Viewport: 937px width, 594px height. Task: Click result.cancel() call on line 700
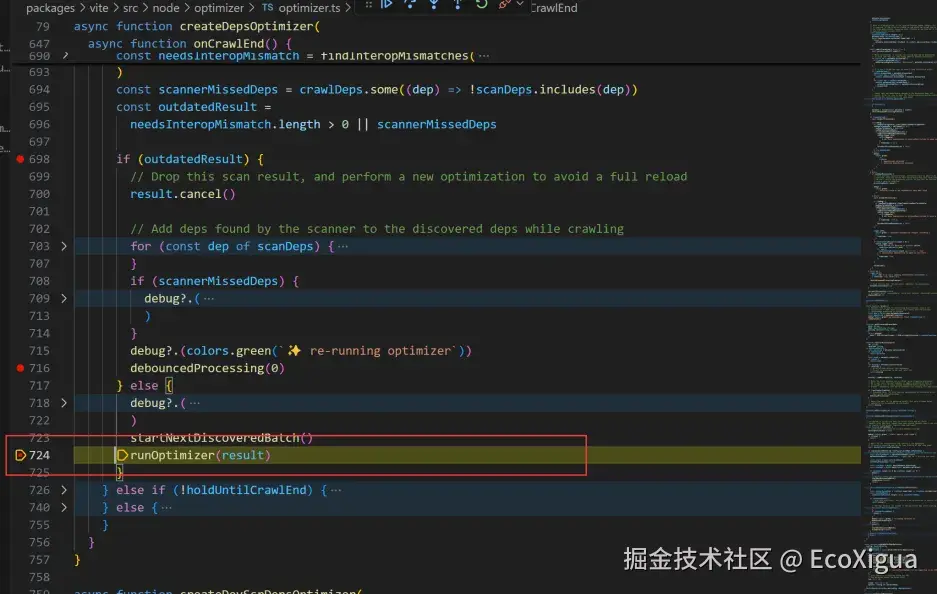click(183, 194)
